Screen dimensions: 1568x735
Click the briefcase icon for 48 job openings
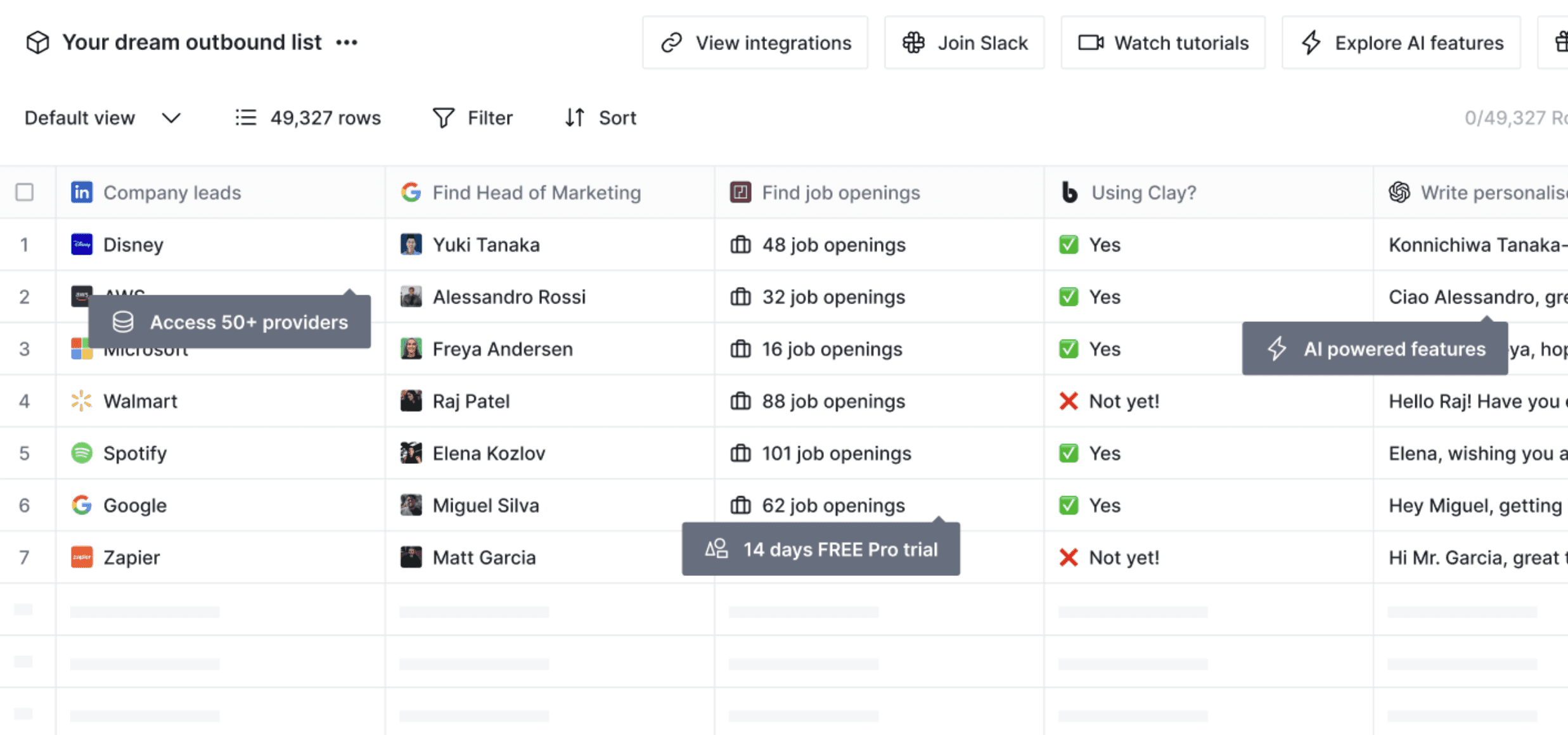tap(740, 245)
